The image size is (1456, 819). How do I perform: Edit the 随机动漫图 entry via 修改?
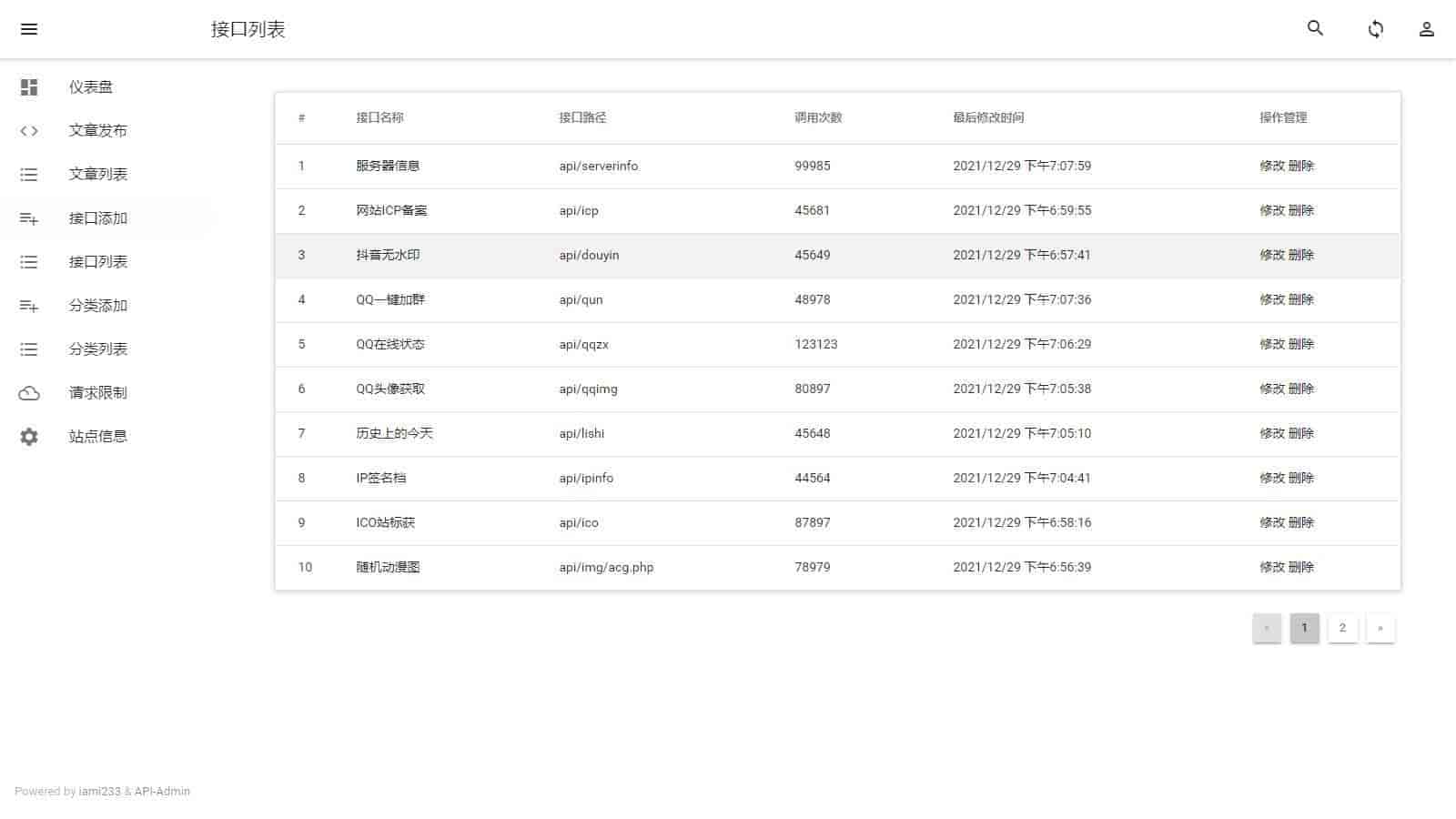(x=1272, y=567)
